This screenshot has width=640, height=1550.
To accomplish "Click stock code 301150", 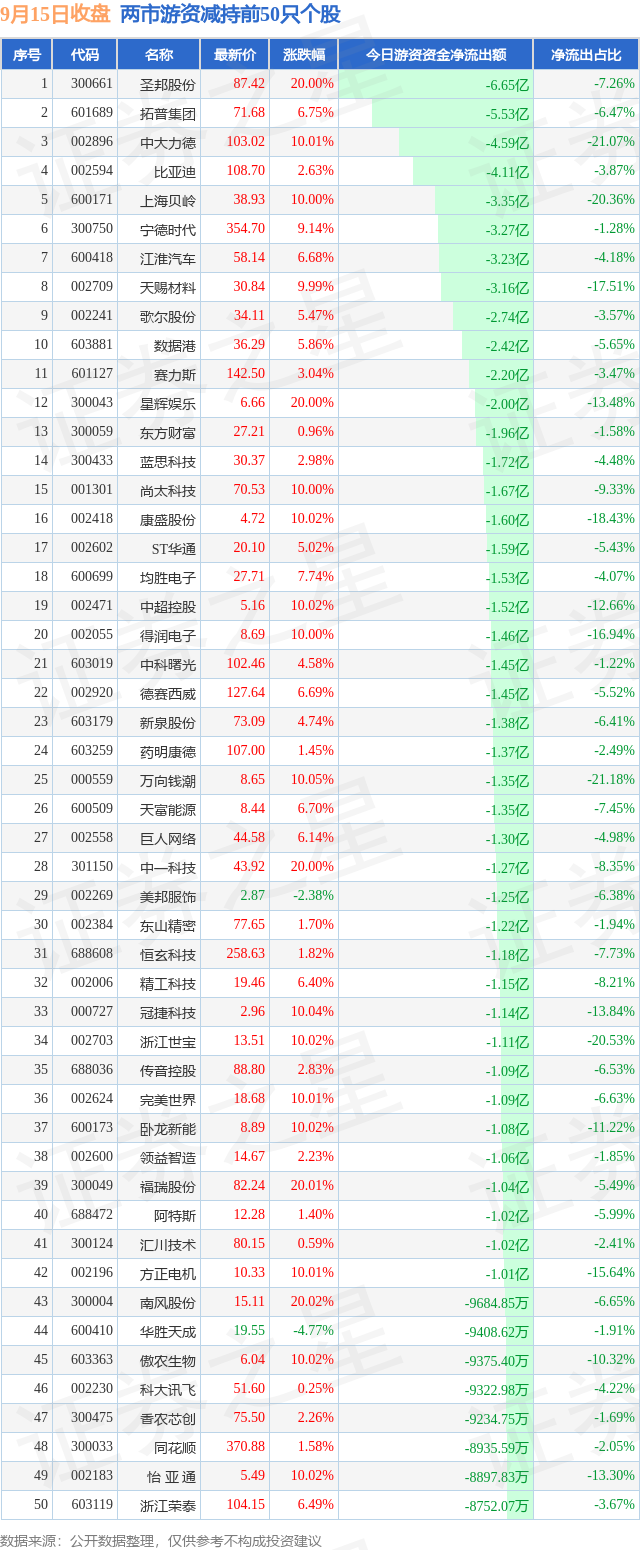I will (x=93, y=867).
